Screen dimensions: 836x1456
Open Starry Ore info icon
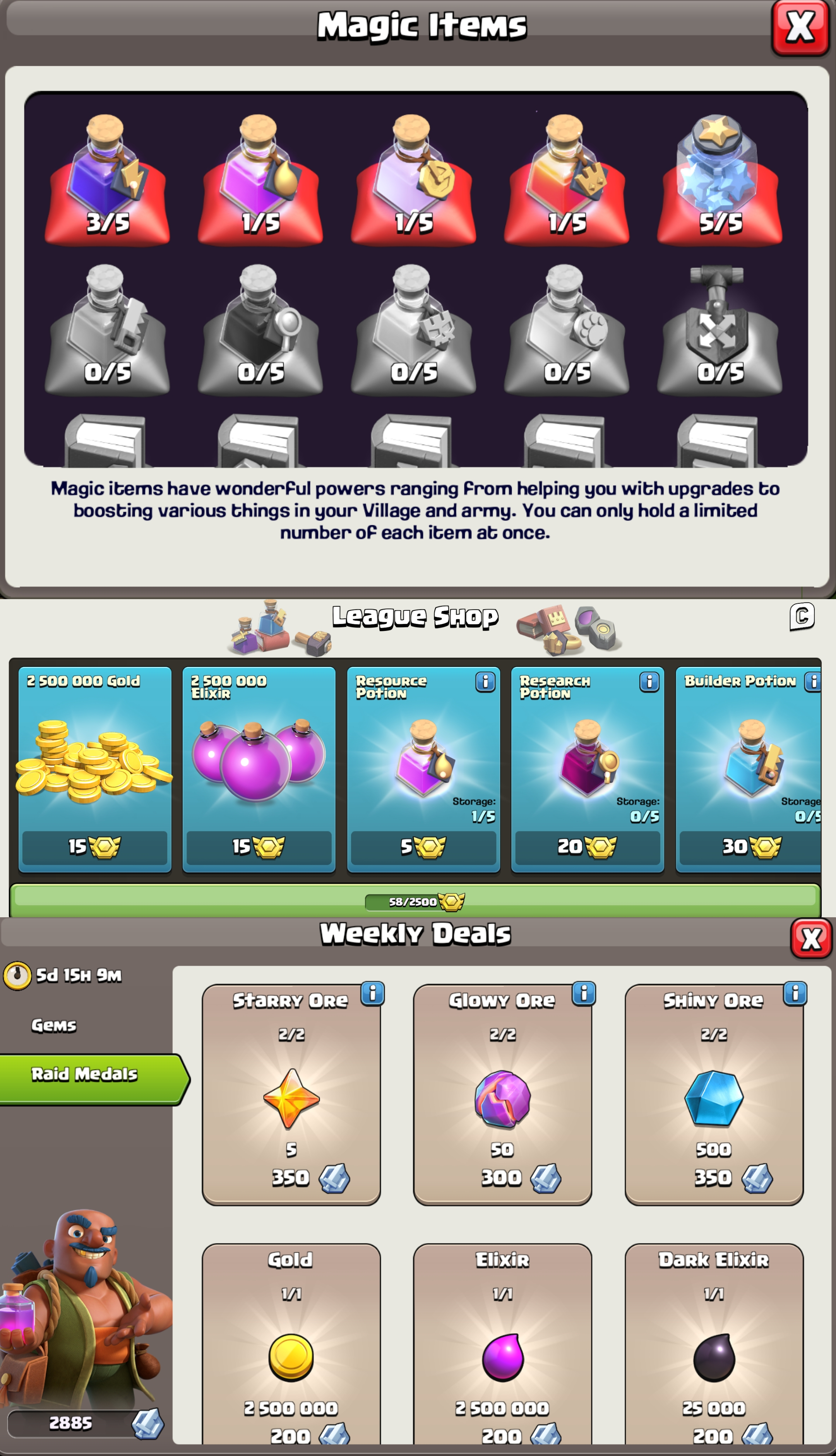[372, 993]
